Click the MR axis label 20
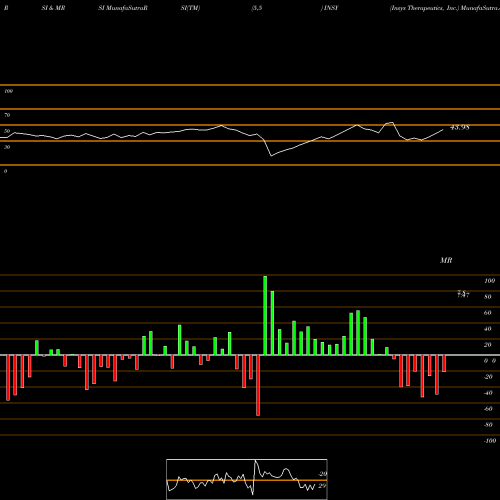Viewport: 500px width, 500px height. [x=488, y=345]
